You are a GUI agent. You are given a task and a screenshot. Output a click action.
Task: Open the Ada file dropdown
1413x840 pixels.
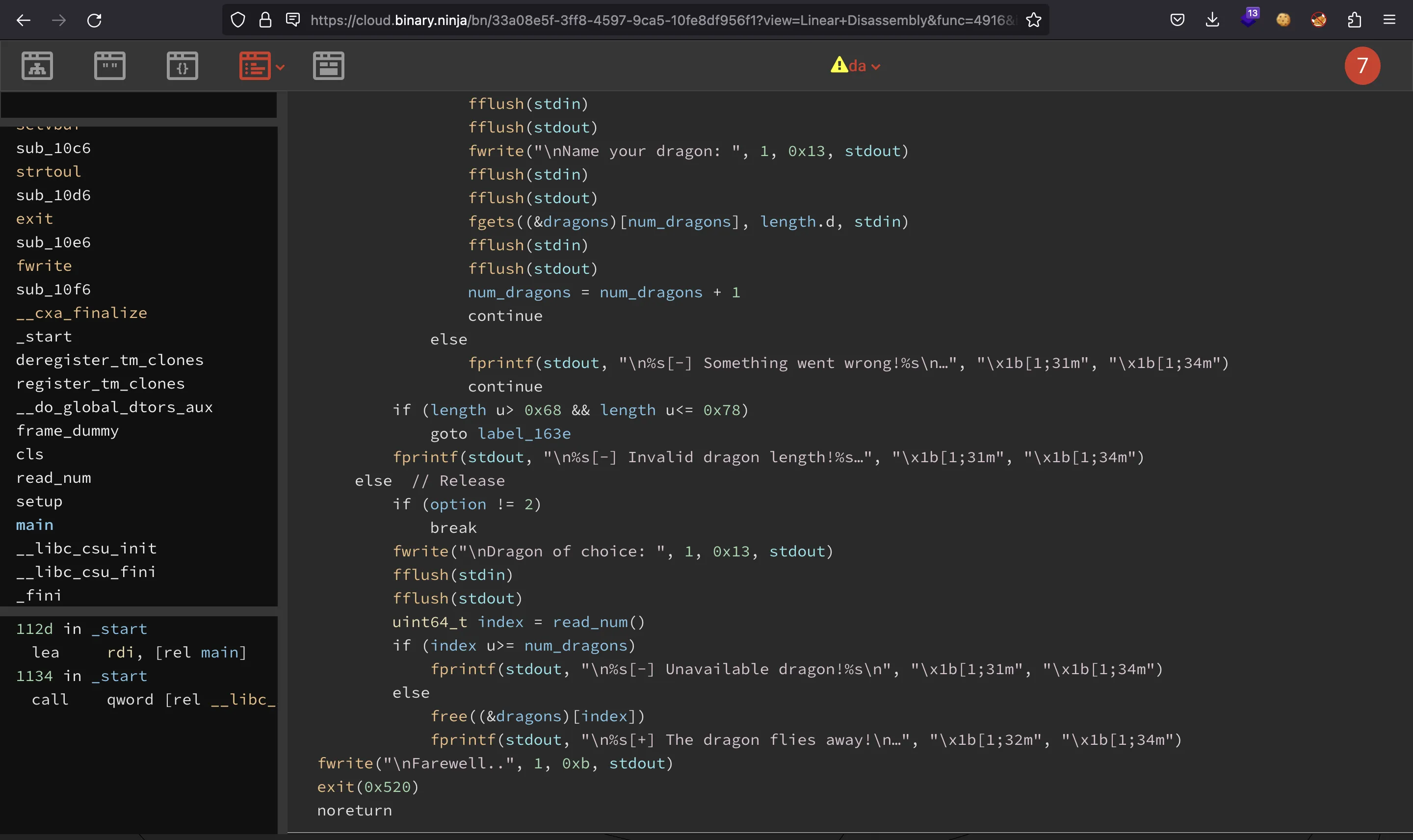[x=855, y=66]
